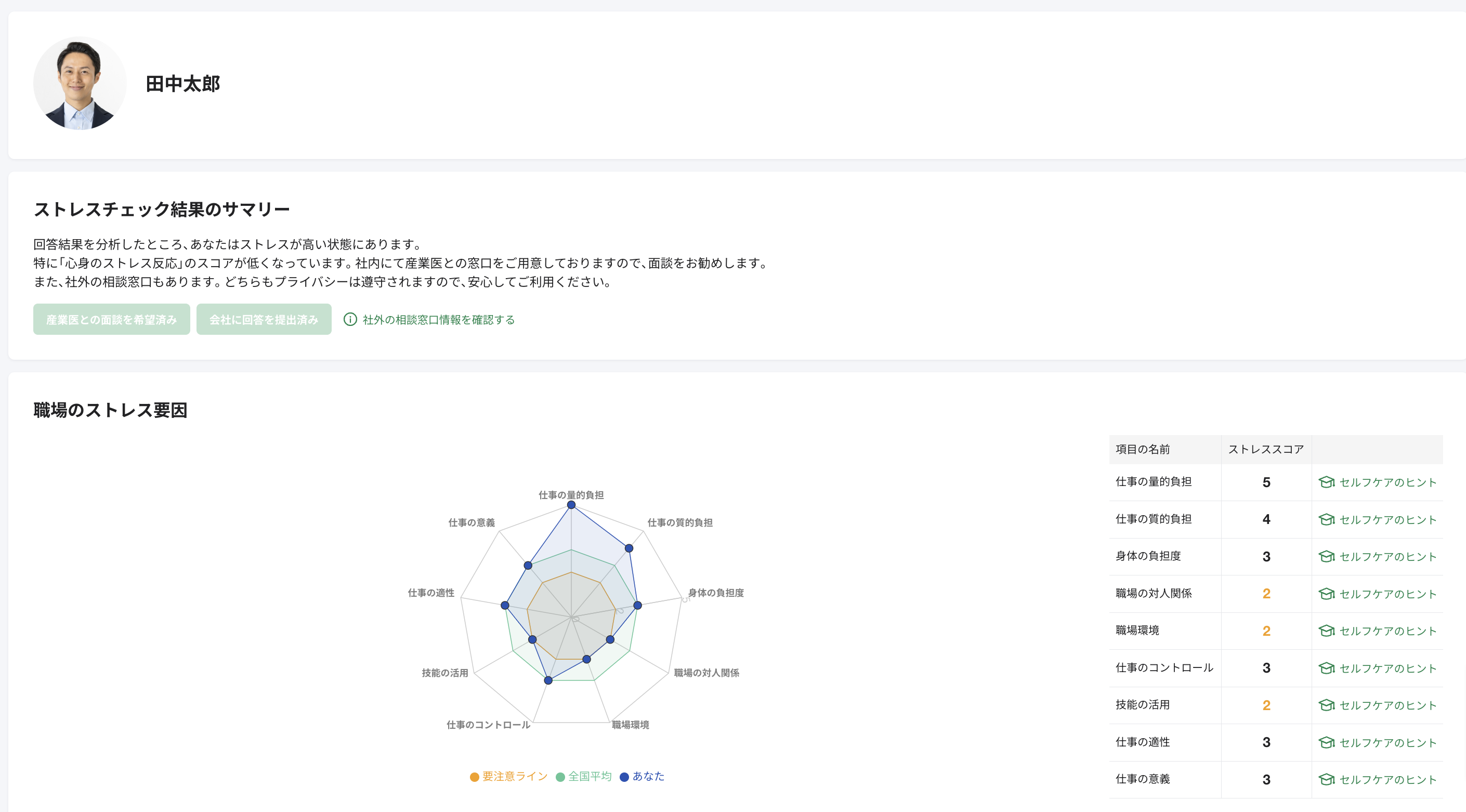Click 産業医との面談を希望済み button
This screenshot has height=812, width=1466.
coord(112,319)
